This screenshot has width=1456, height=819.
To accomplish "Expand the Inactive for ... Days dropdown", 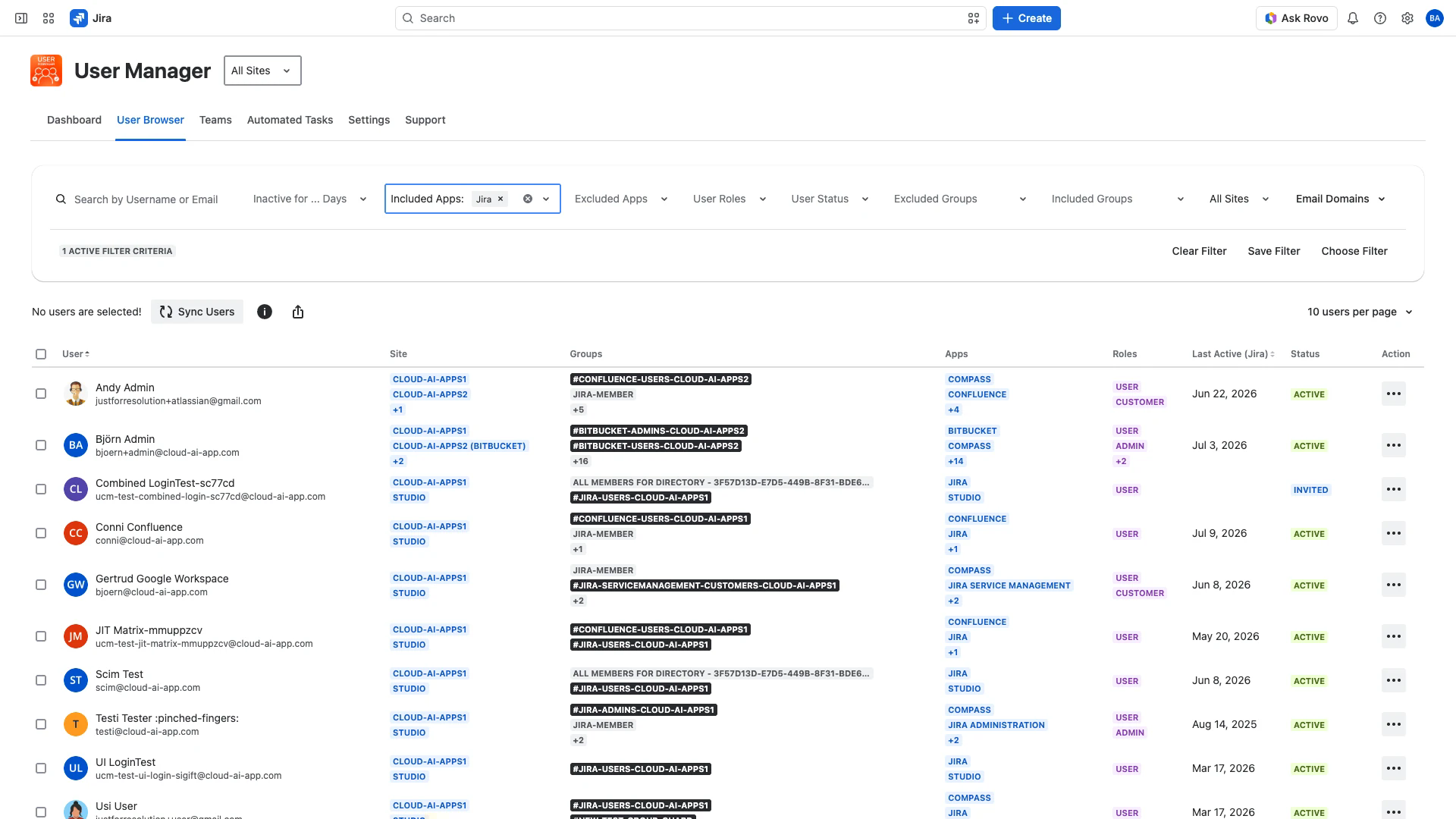I will tap(310, 199).
